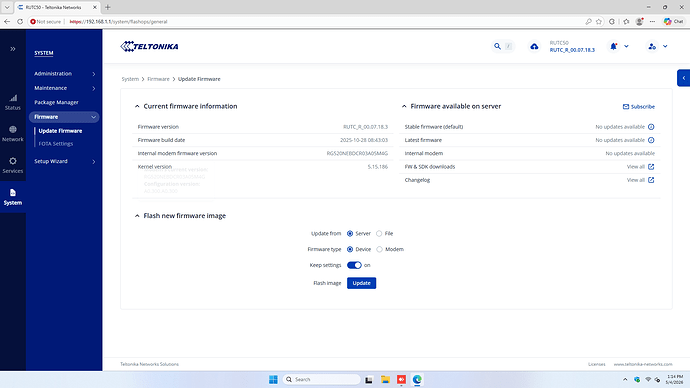The height and width of the screenshot is (388, 690).
Task: Open FW & SDK downloads external link icon
Action: [x=651, y=167]
